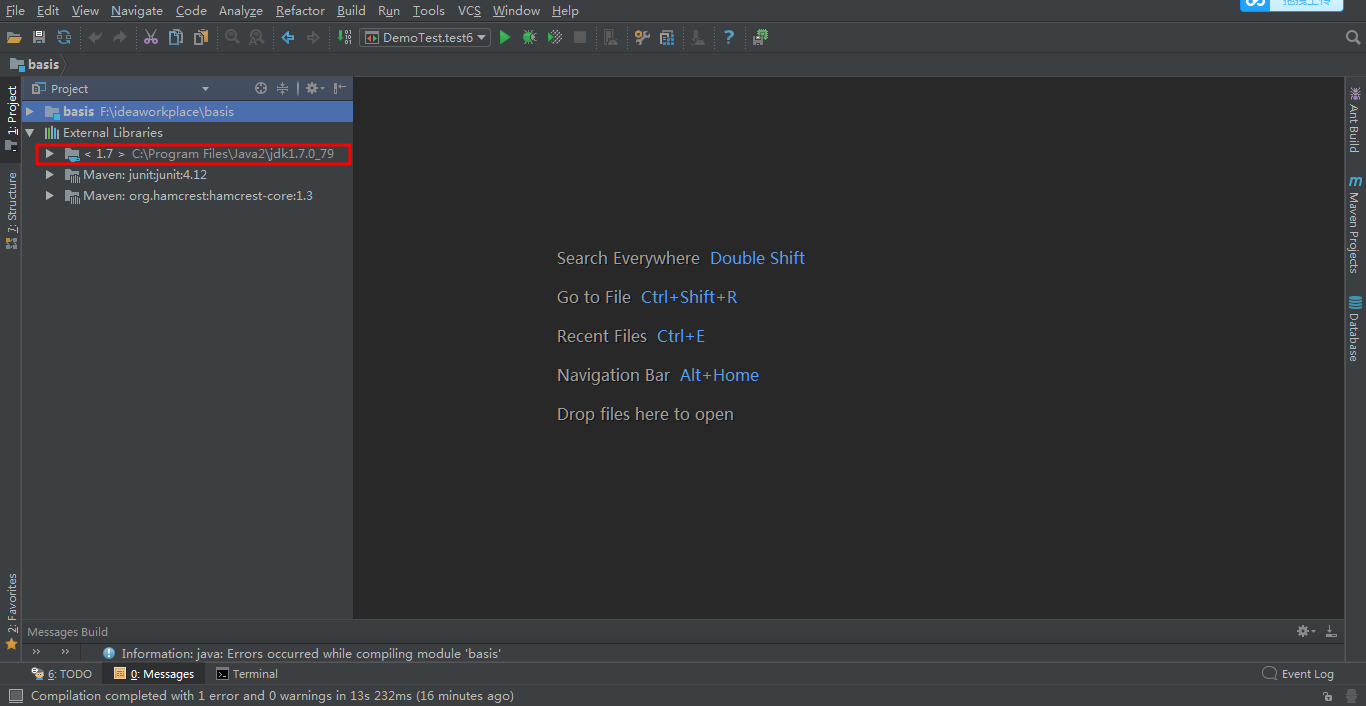1366x706 pixels.
Task: Switch to the 6: TODO tab
Action: 62,674
